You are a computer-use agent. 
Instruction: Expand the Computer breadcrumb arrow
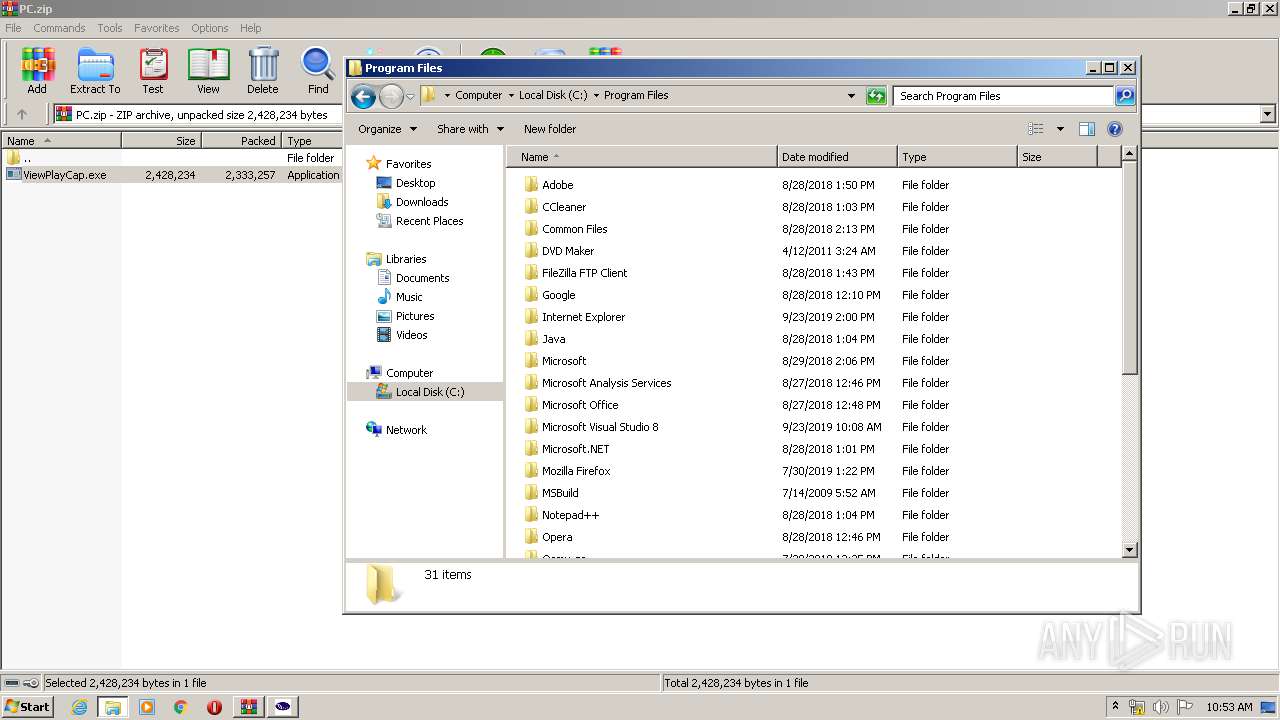click(511, 96)
